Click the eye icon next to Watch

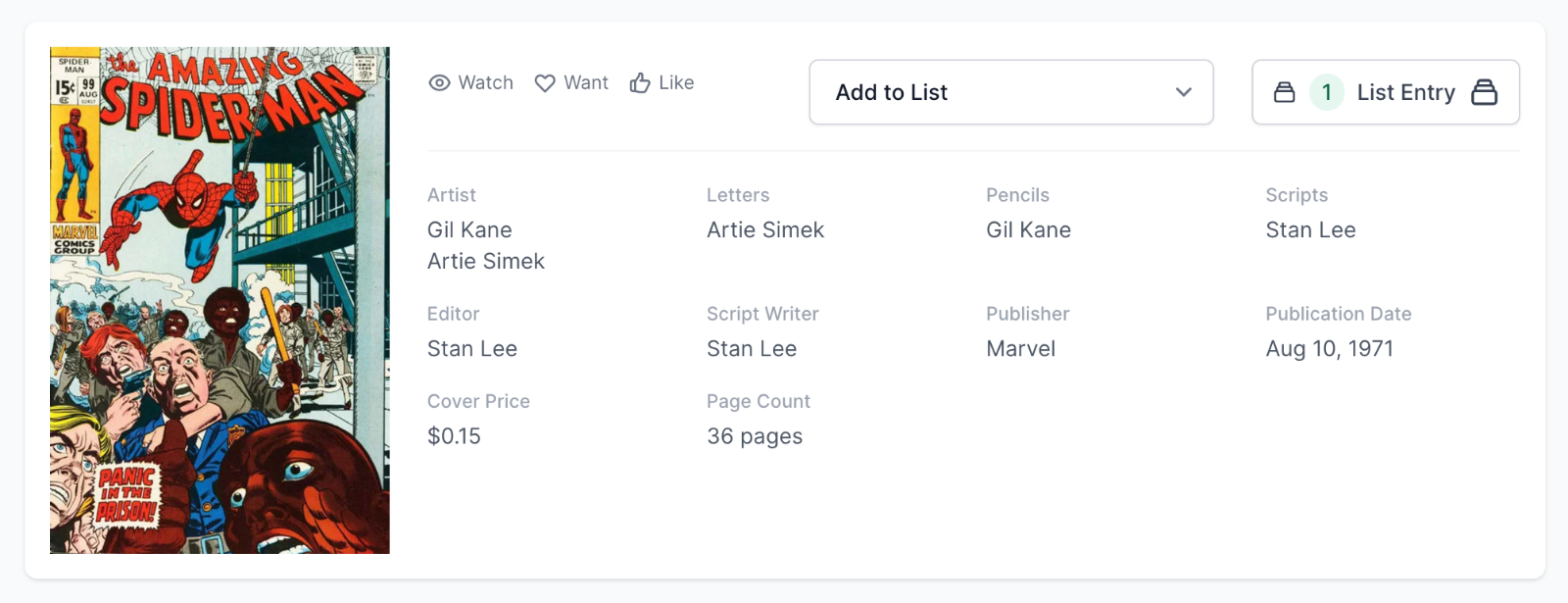tap(440, 83)
